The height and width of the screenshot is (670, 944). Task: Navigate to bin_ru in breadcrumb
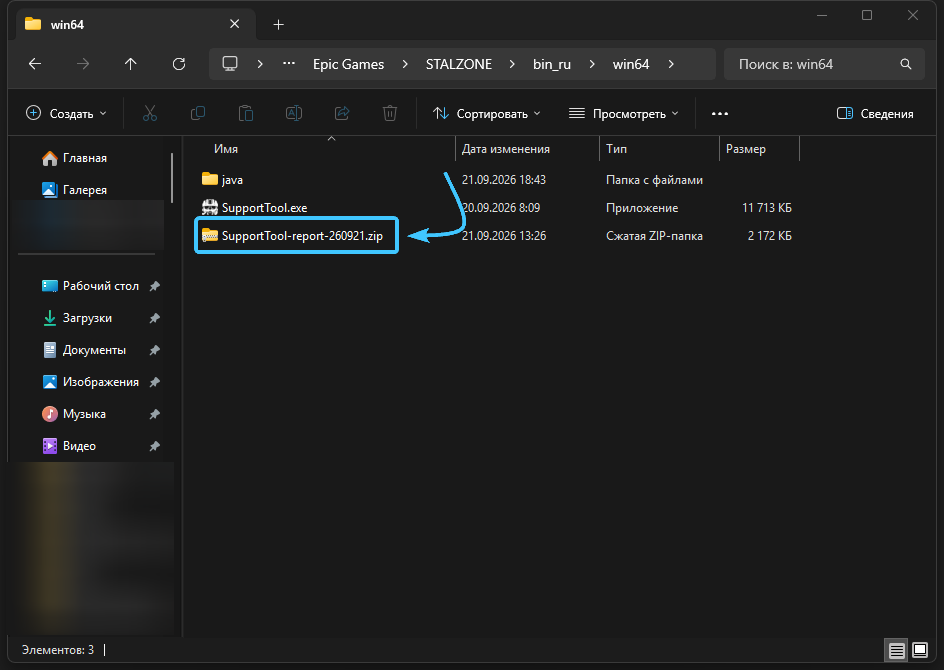pyautogui.click(x=552, y=64)
